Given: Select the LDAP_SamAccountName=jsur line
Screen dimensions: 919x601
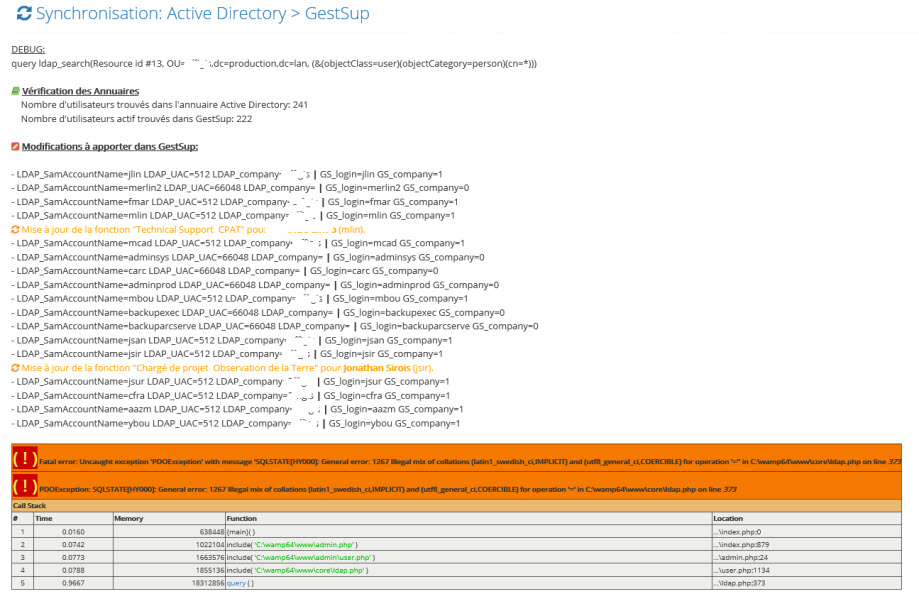Looking at the screenshot, I should [230, 382].
